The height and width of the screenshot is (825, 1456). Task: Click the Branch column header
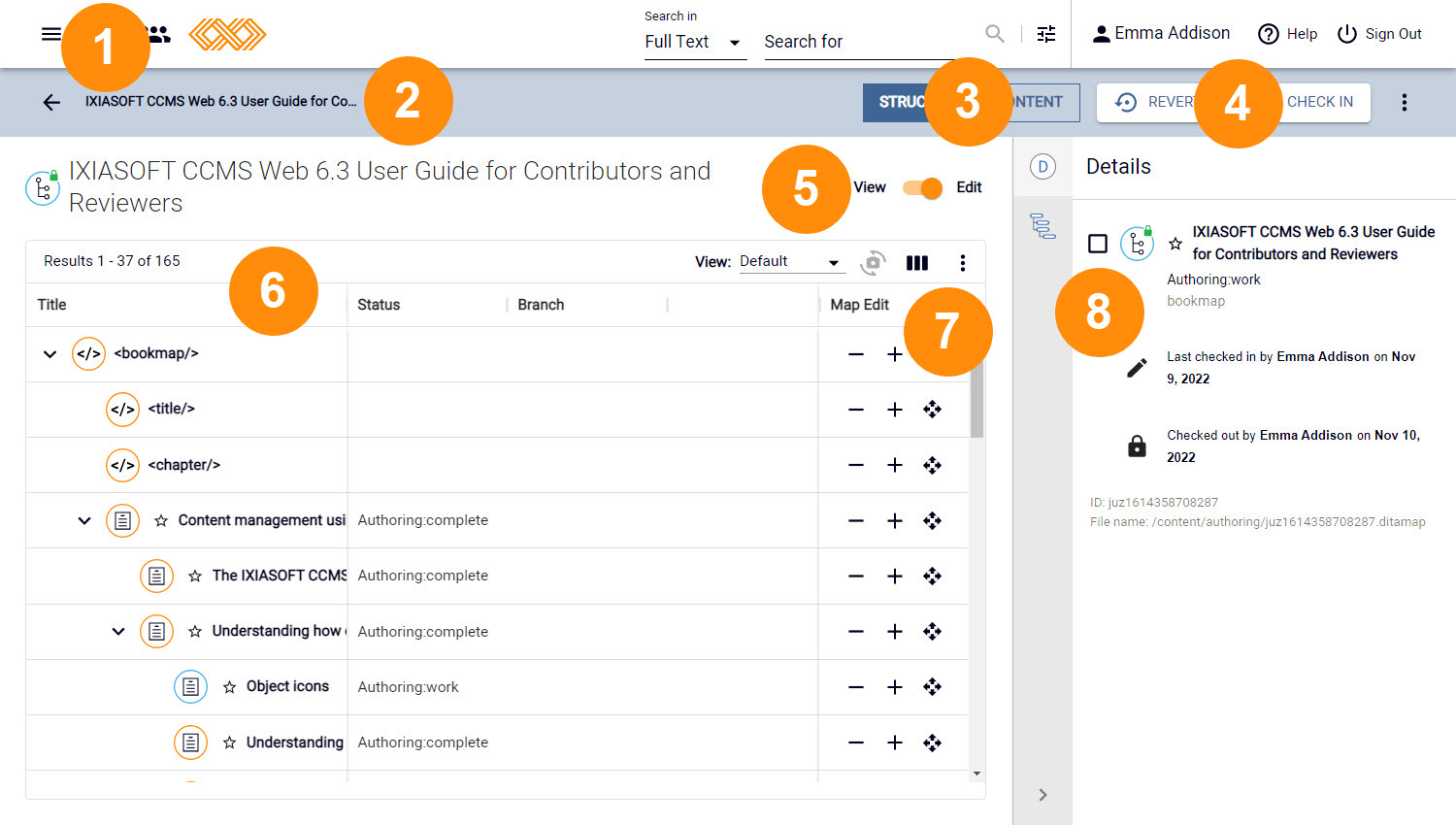tap(541, 305)
